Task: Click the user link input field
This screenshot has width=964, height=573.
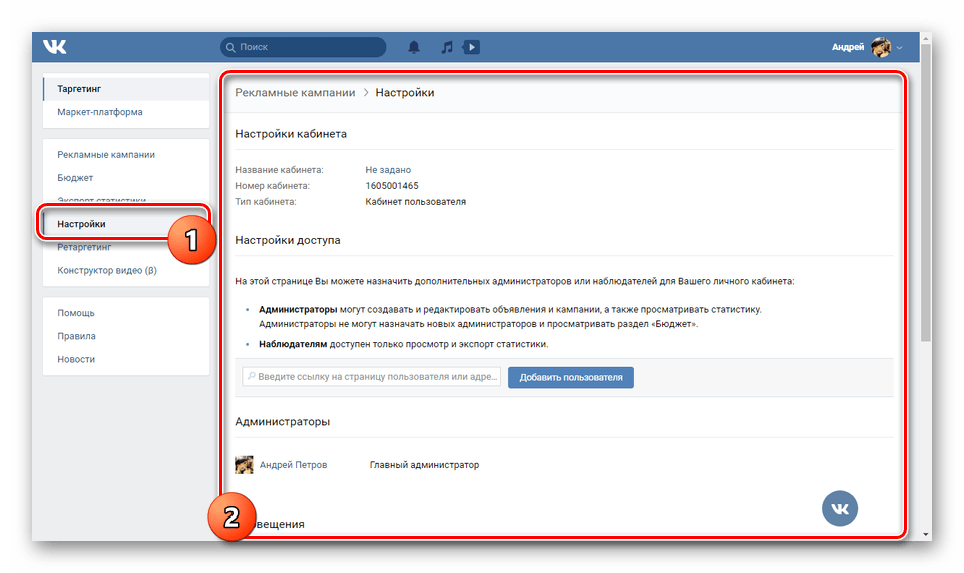Action: 371,376
